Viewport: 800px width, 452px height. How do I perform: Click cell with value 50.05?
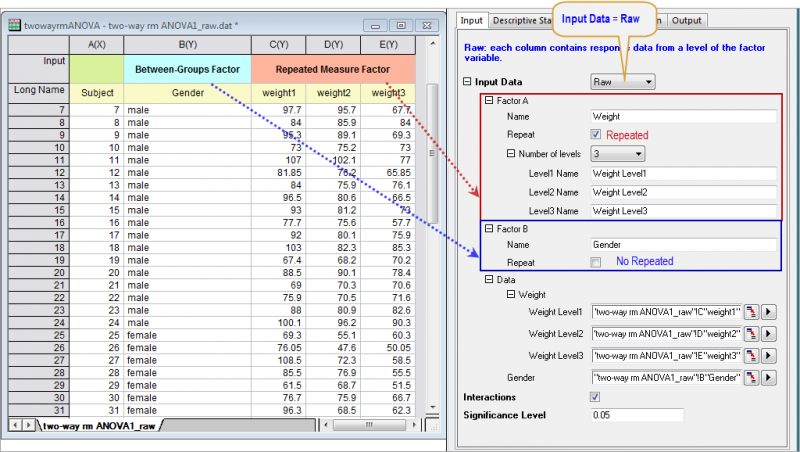tap(388, 348)
